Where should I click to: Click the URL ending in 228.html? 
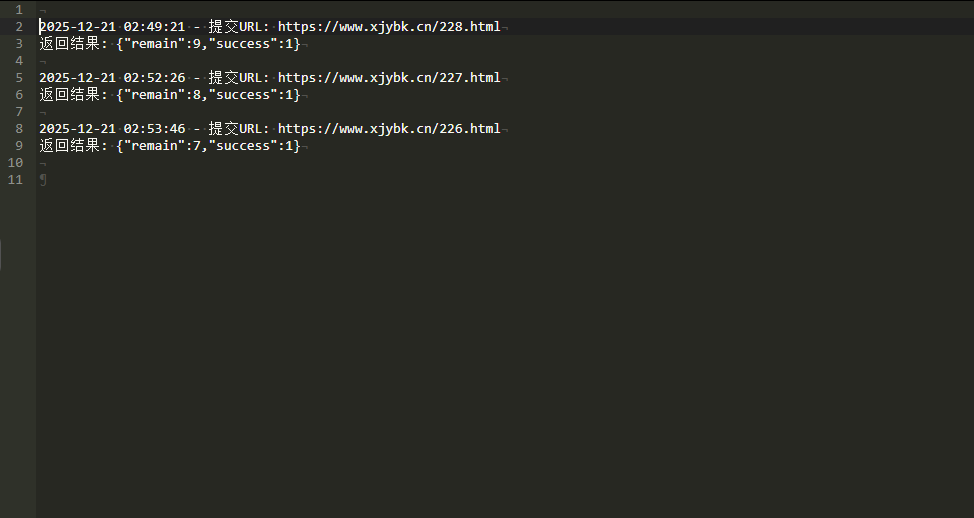click(x=389, y=27)
